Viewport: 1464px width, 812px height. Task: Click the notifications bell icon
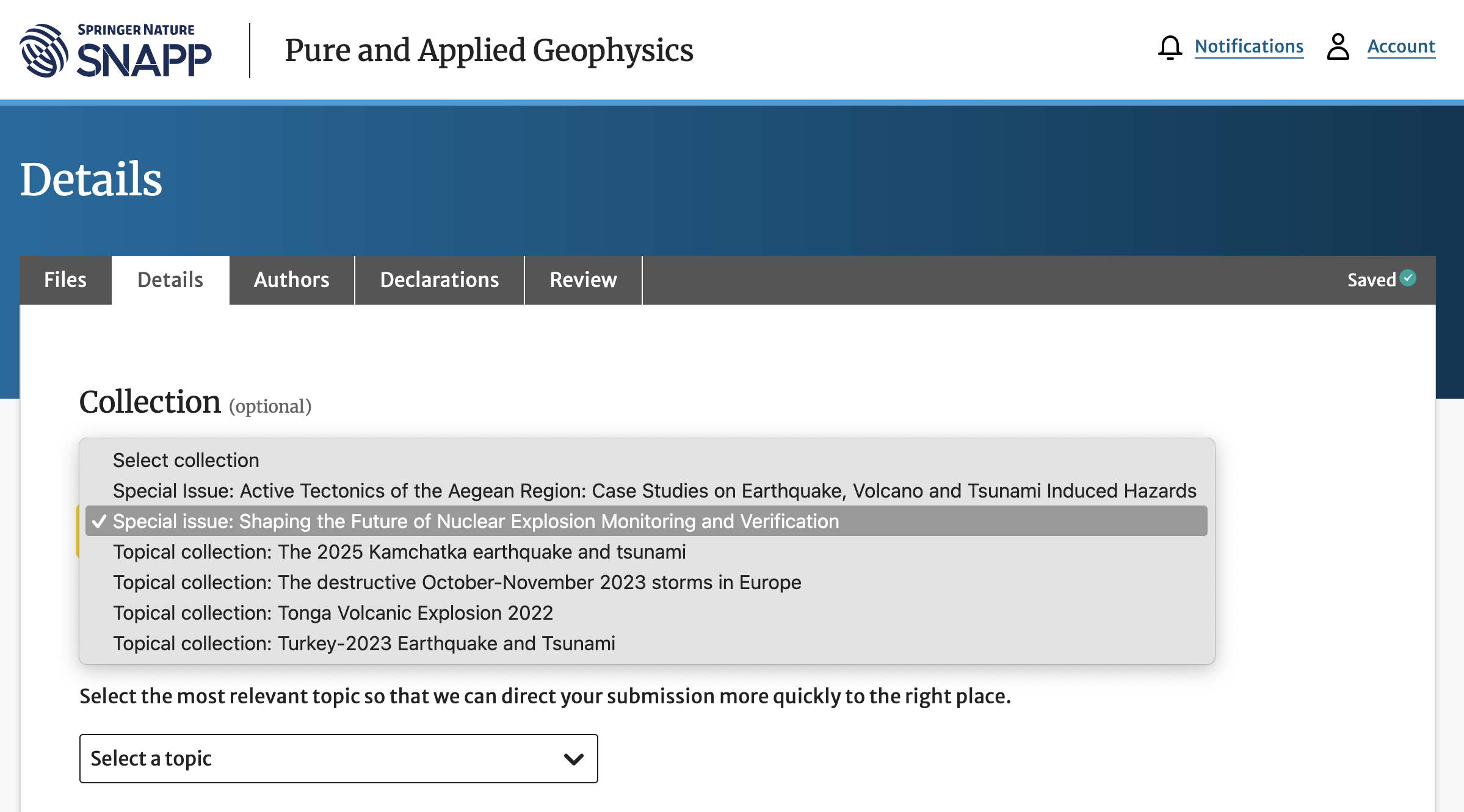[x=1169, y=47]
